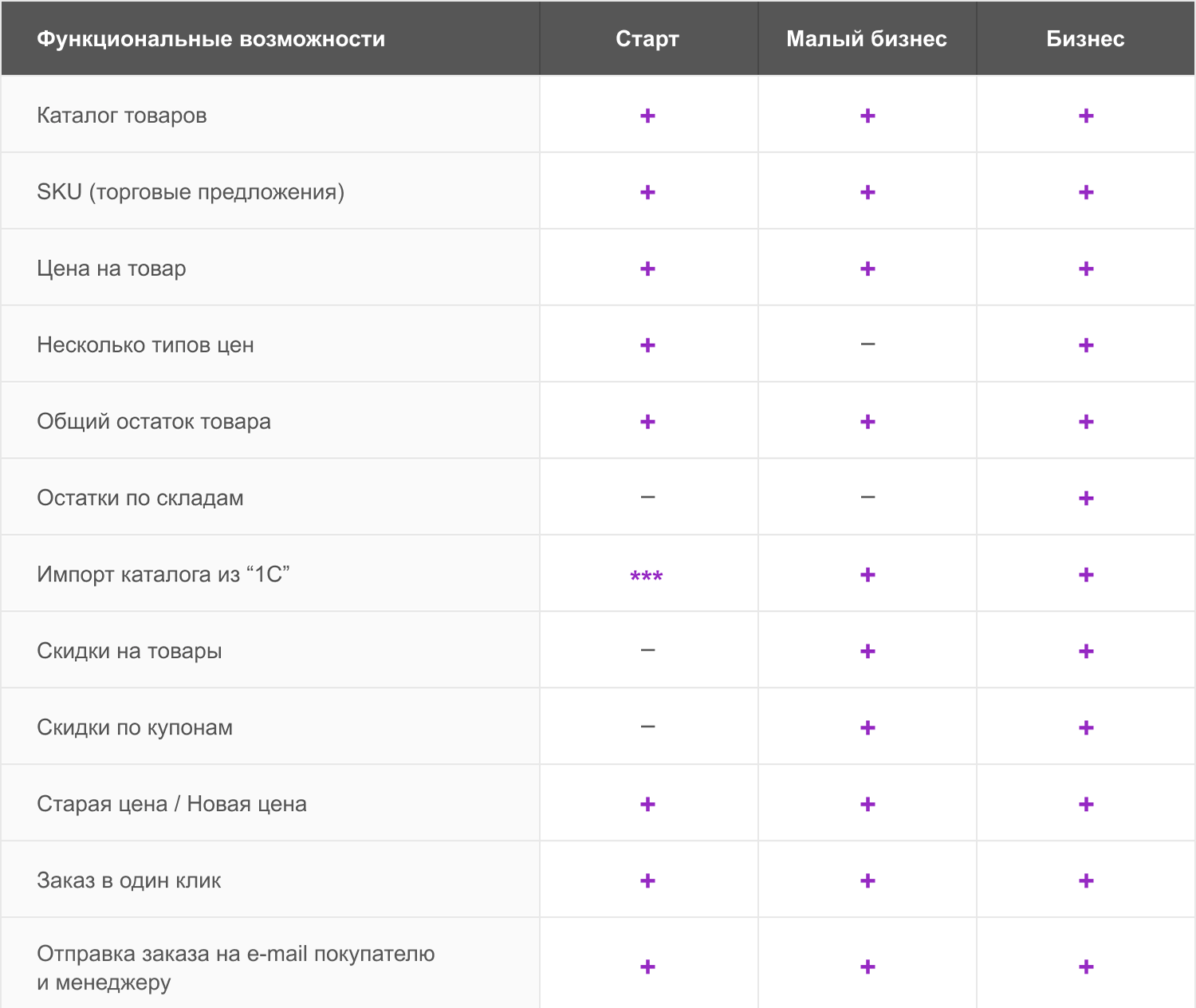Click plus icon for Каталог товаров in Бизнес

[x=1086, y=116]
